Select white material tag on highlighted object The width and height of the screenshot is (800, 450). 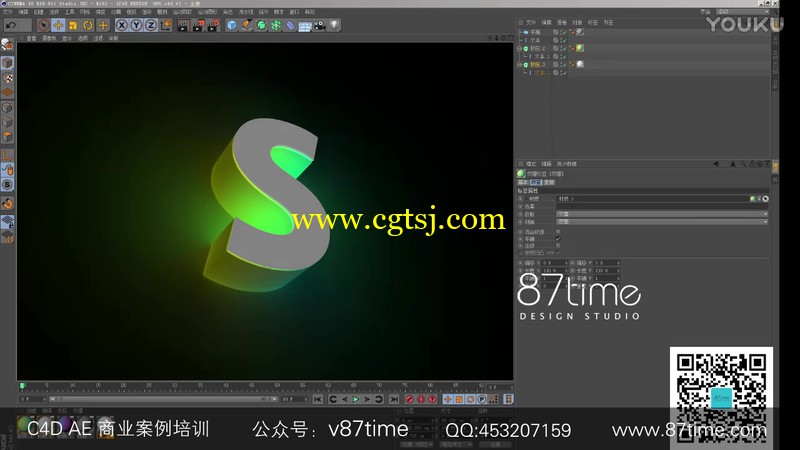click(580, 64)
